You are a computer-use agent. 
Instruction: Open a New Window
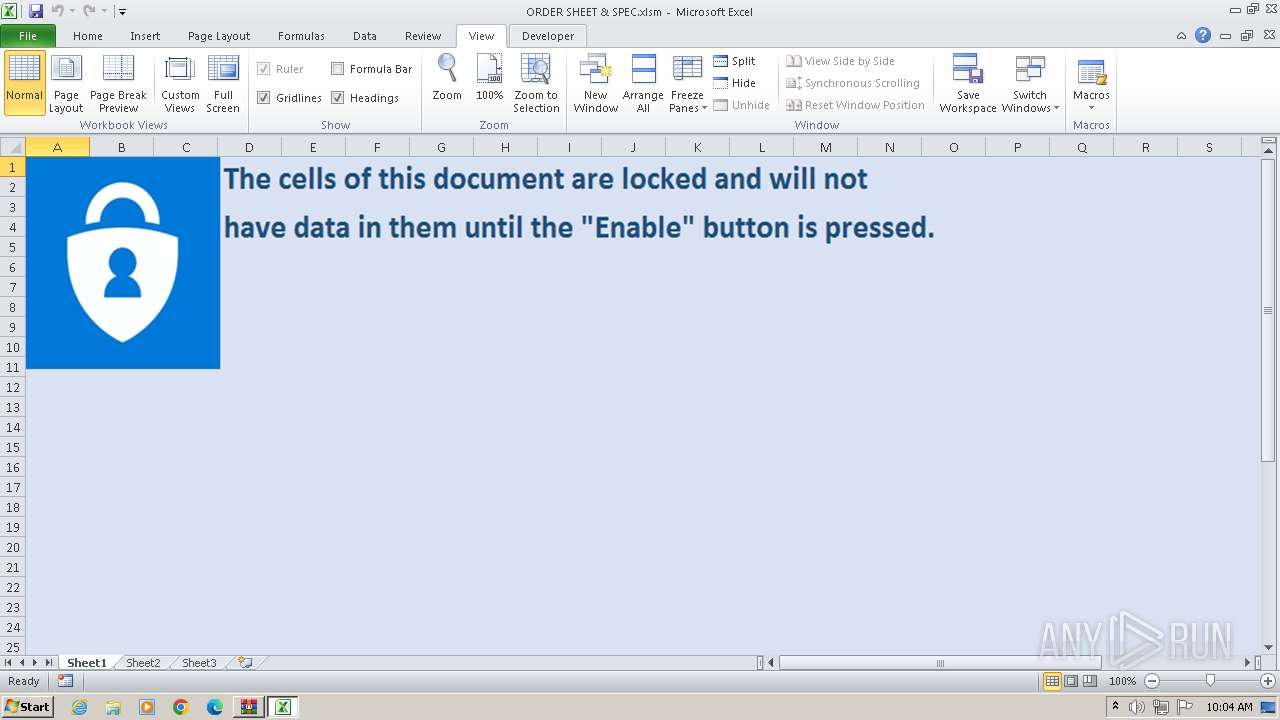[596, 83]
